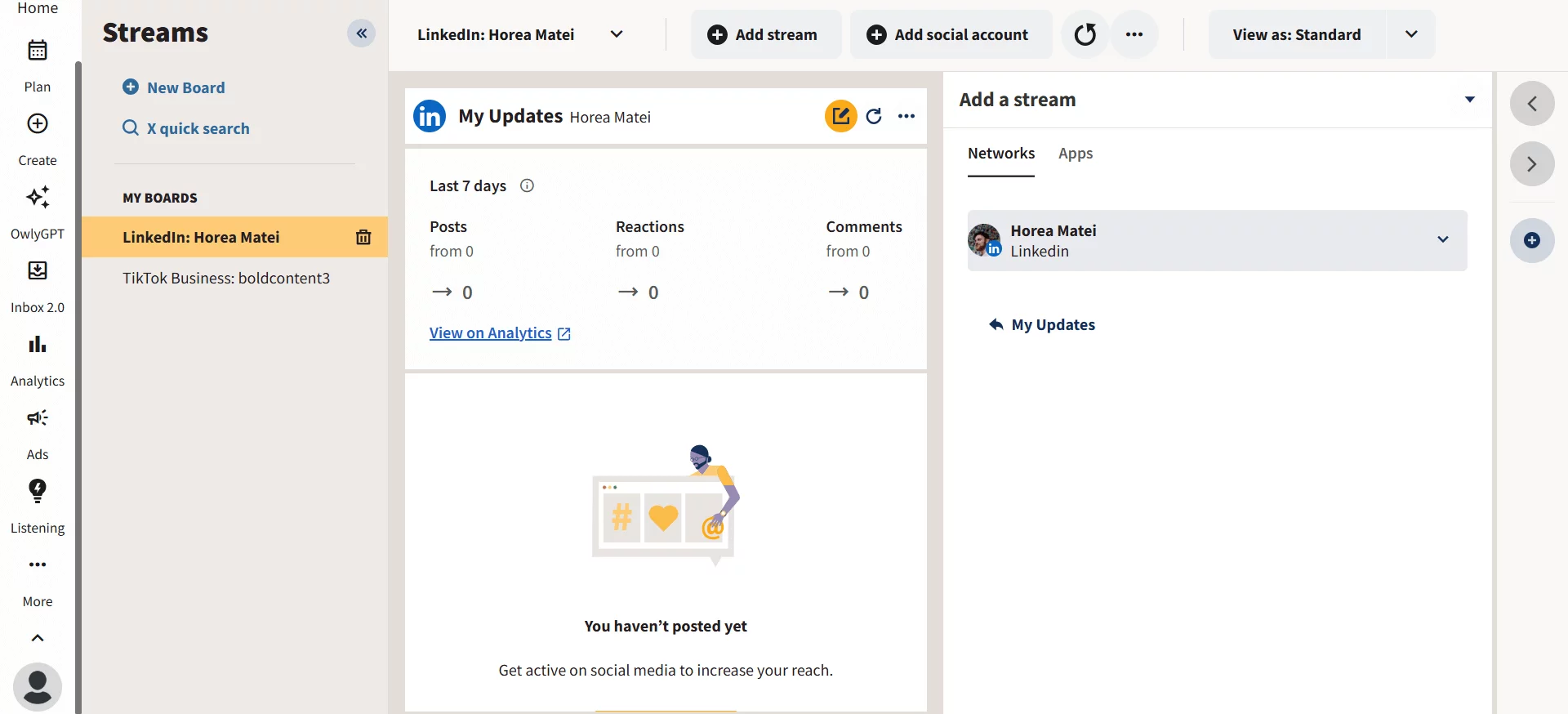
Task: Collapse the sidebar with the up chevron
Action: 38,638
